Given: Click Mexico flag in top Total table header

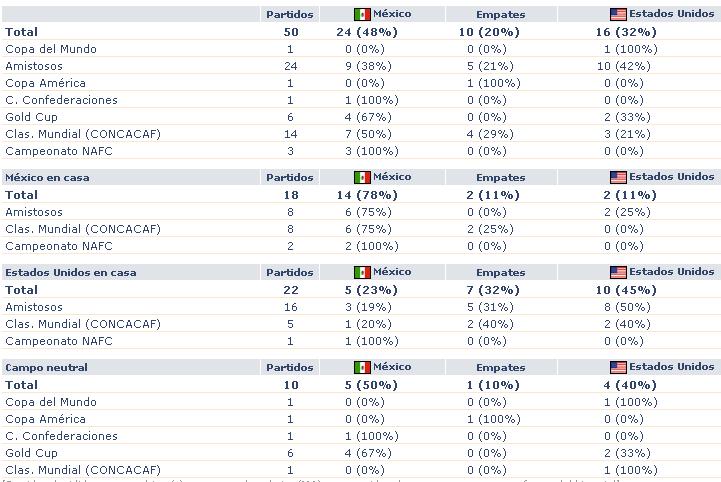Looking at the screenshot, I should coord(362,15).
